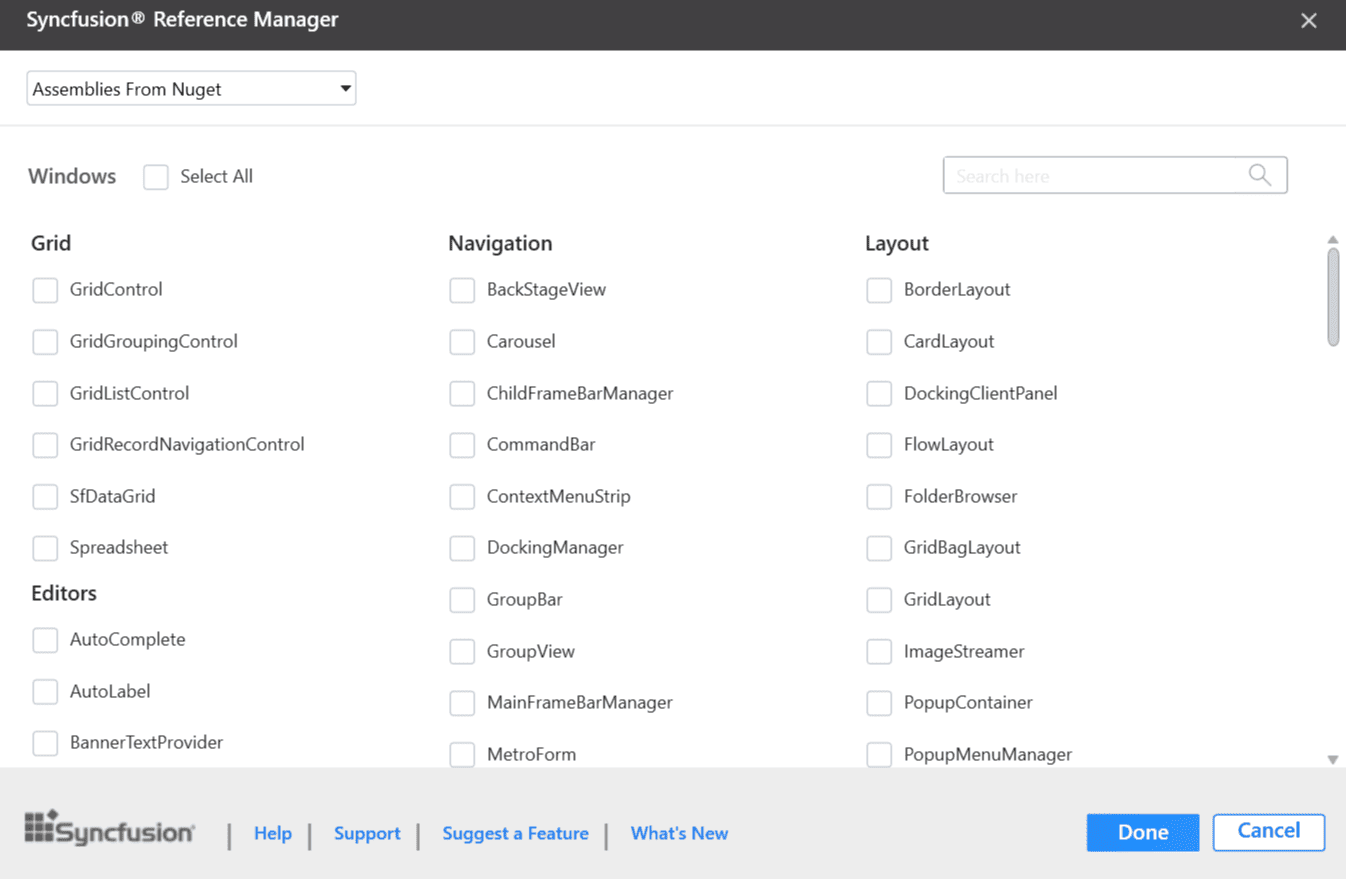Tick the SfDataGrid checkbox
This screenshot has width=1346, height=879.
click(x=45, y=497)
